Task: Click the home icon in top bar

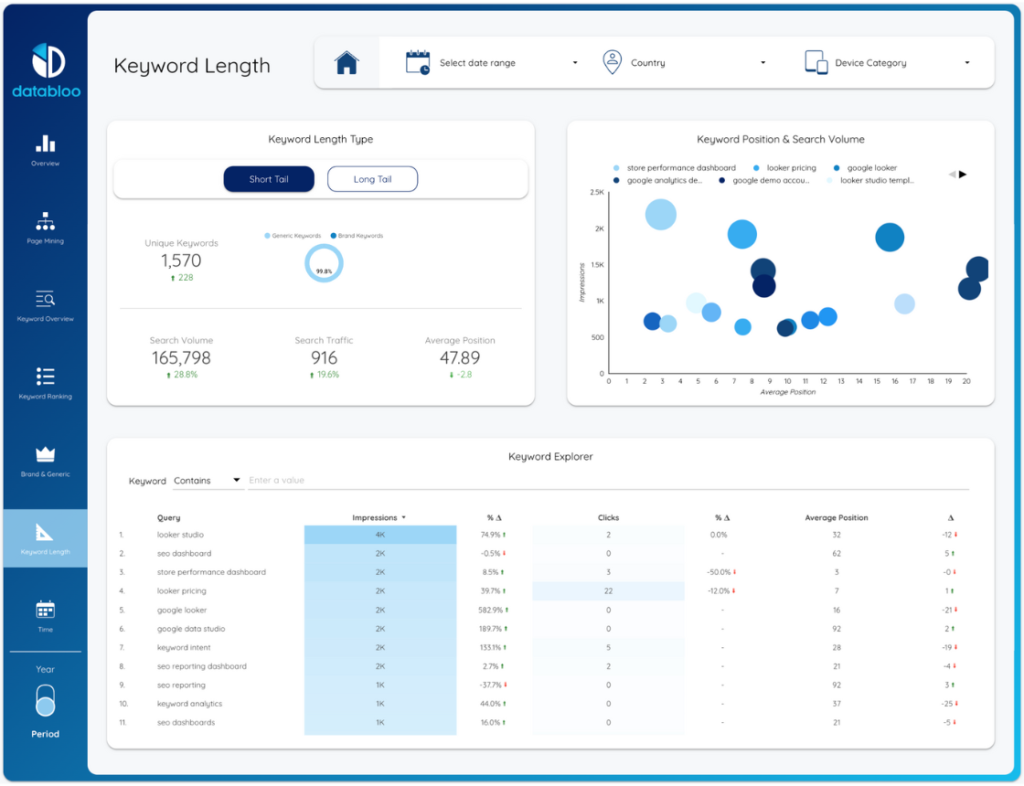Action: point(346,63)
